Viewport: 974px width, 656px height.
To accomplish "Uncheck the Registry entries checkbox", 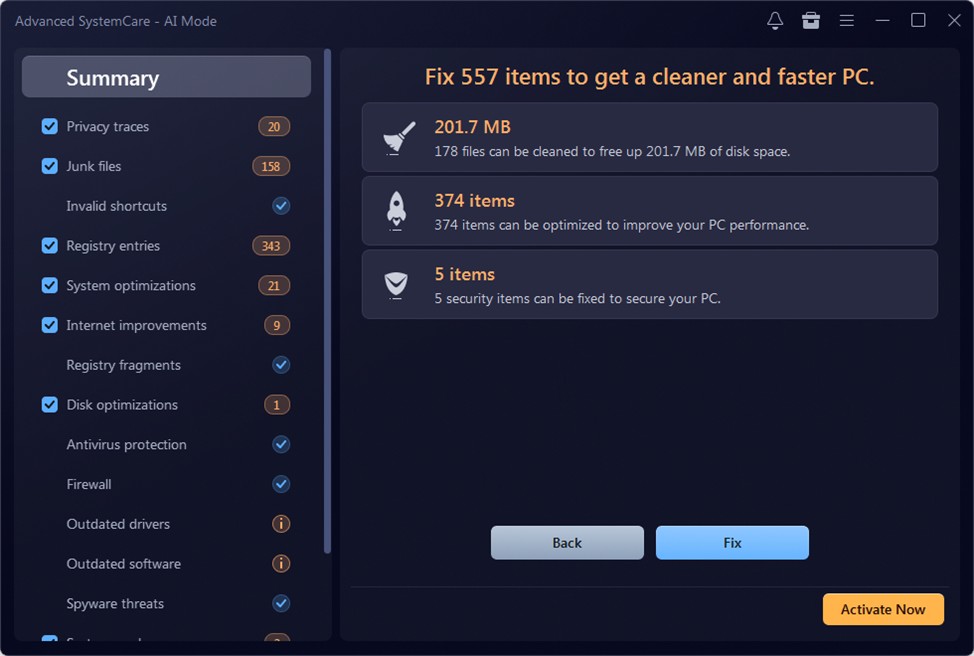I will (50, 245).
